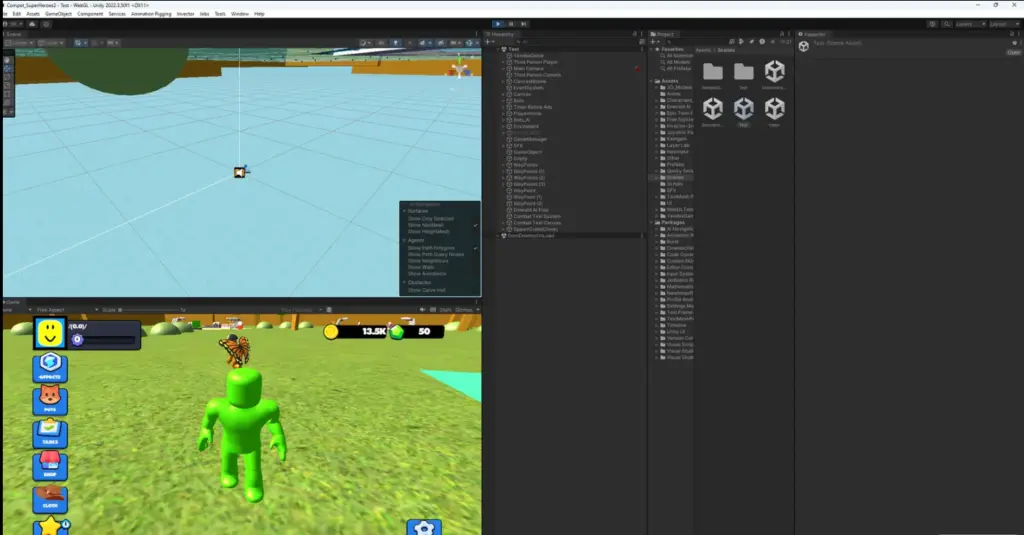Expand the SFX object in Hierarchy

(504, 146)
